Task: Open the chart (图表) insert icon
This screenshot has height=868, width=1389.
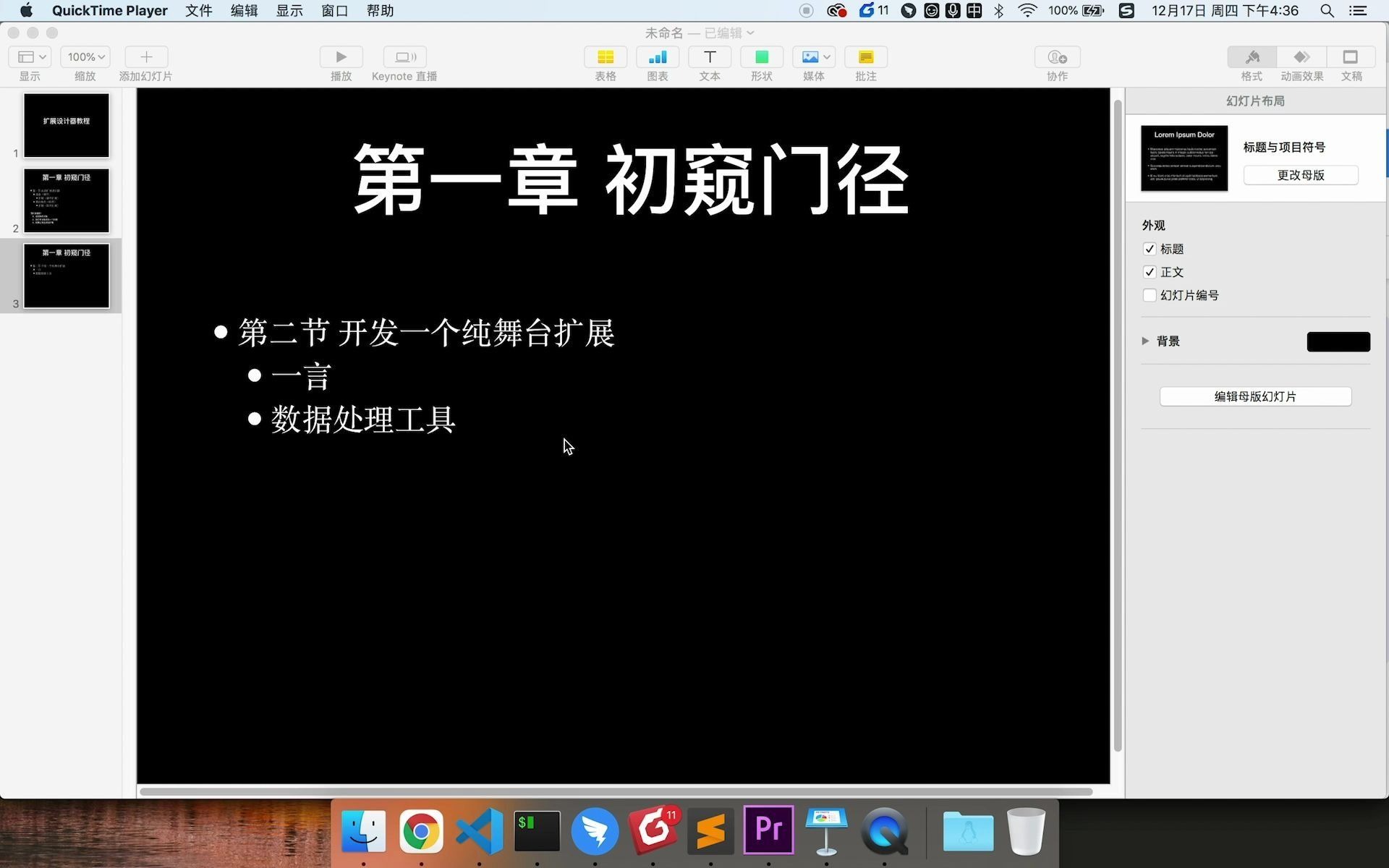Action: pyautogui.click(x=657, y=57)
